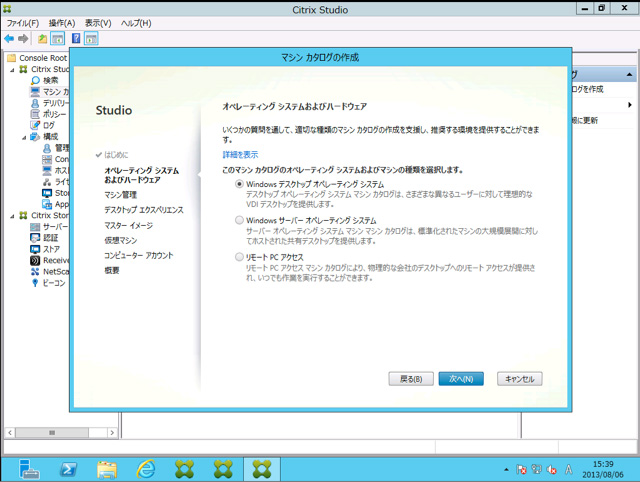Viewport: 640px width, 482px height.
Task: Toggle the Show/Hide console tree toolbar icon
Action: [x=58, y=39]
